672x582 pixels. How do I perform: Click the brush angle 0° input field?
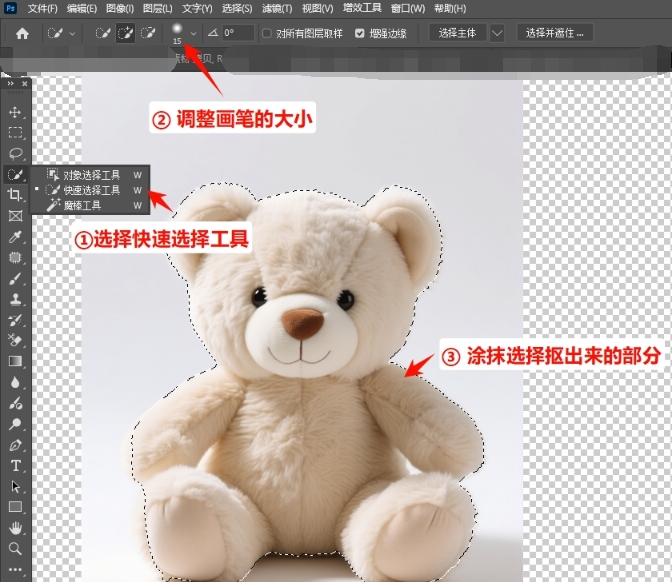pyautogui.click(x=238, y=33)
